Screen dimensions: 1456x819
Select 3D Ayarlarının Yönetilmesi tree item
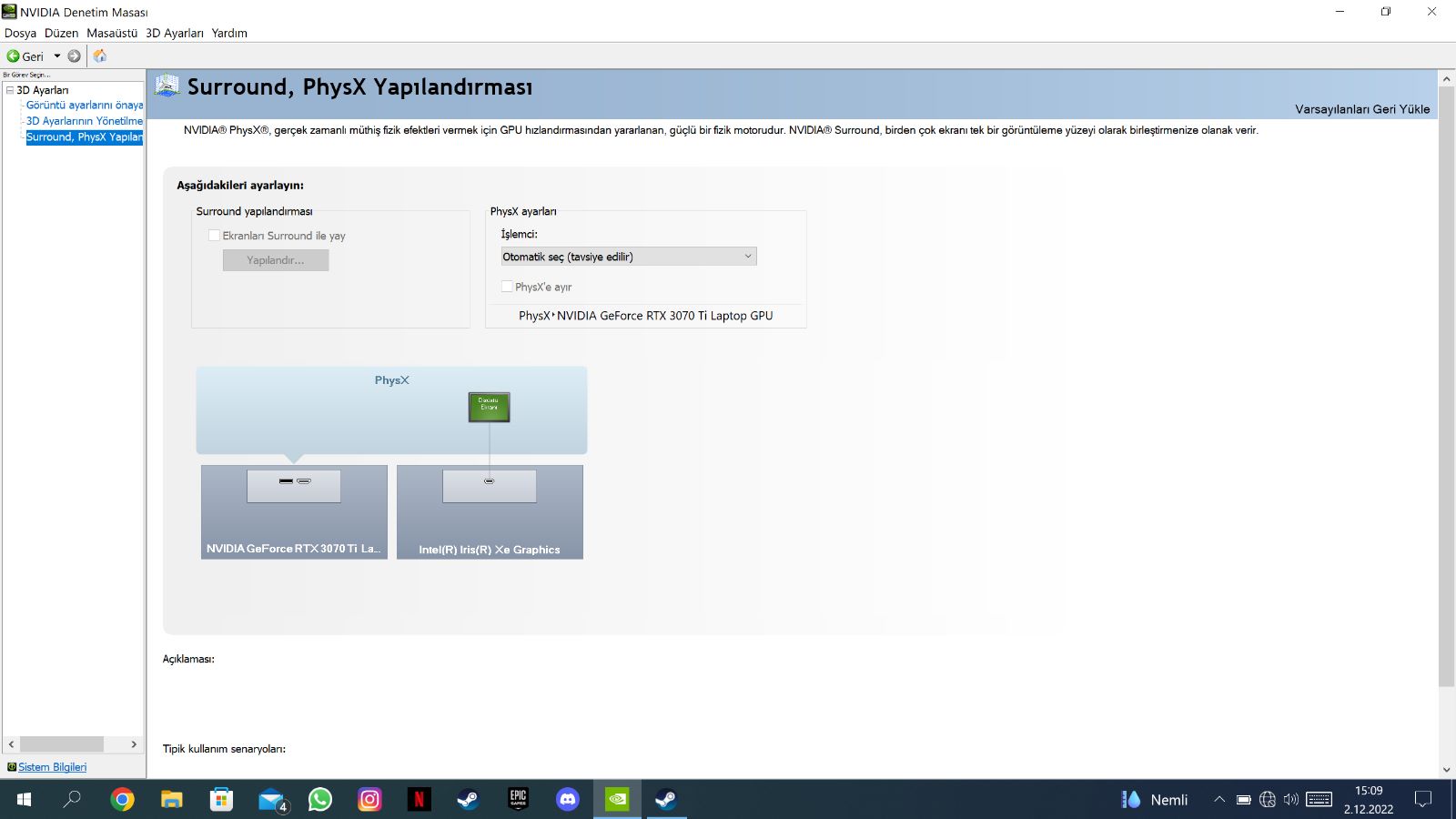[x=85, y=121]
